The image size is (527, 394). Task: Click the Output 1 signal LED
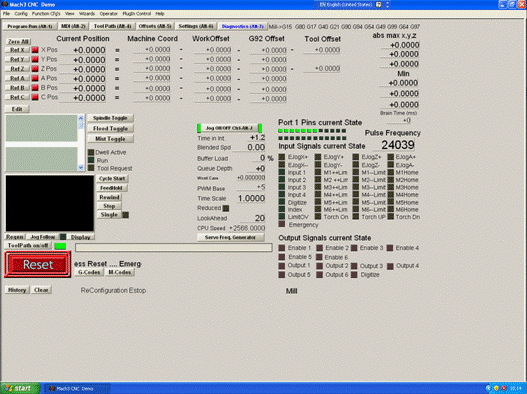pos(282,266)
